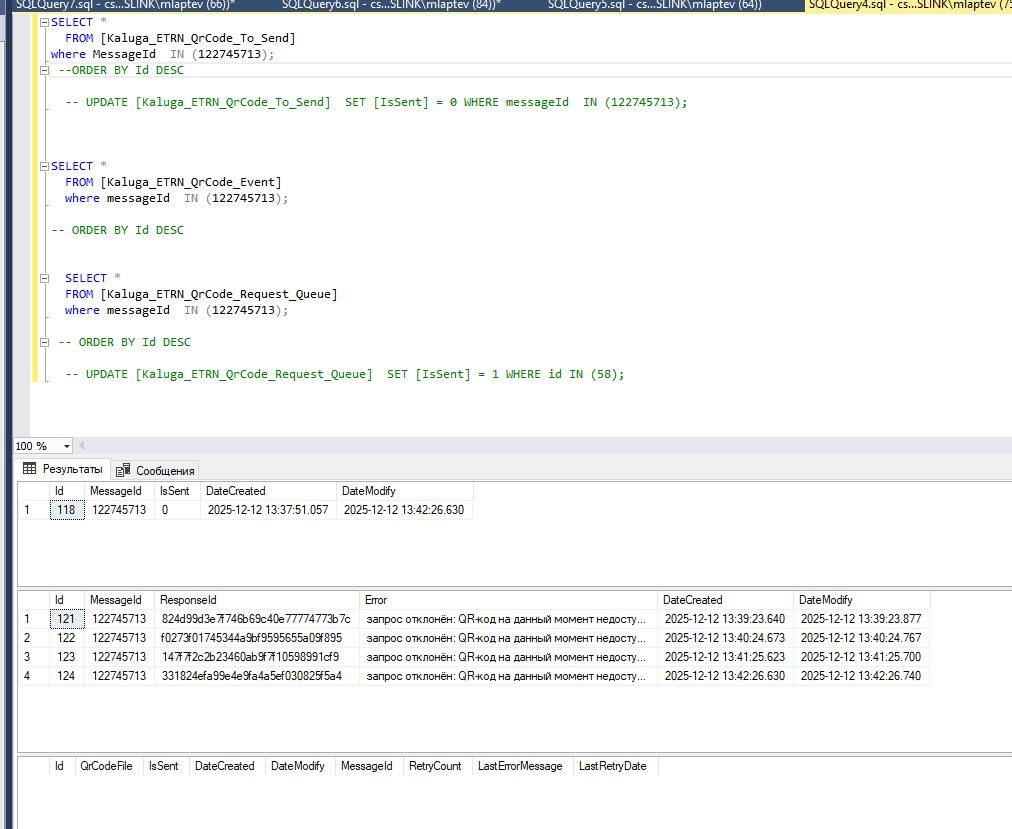The image size is (1012, 829).
Task: Collapse the --ORDER BY Id DESC comment block
Action: point(45,70)
